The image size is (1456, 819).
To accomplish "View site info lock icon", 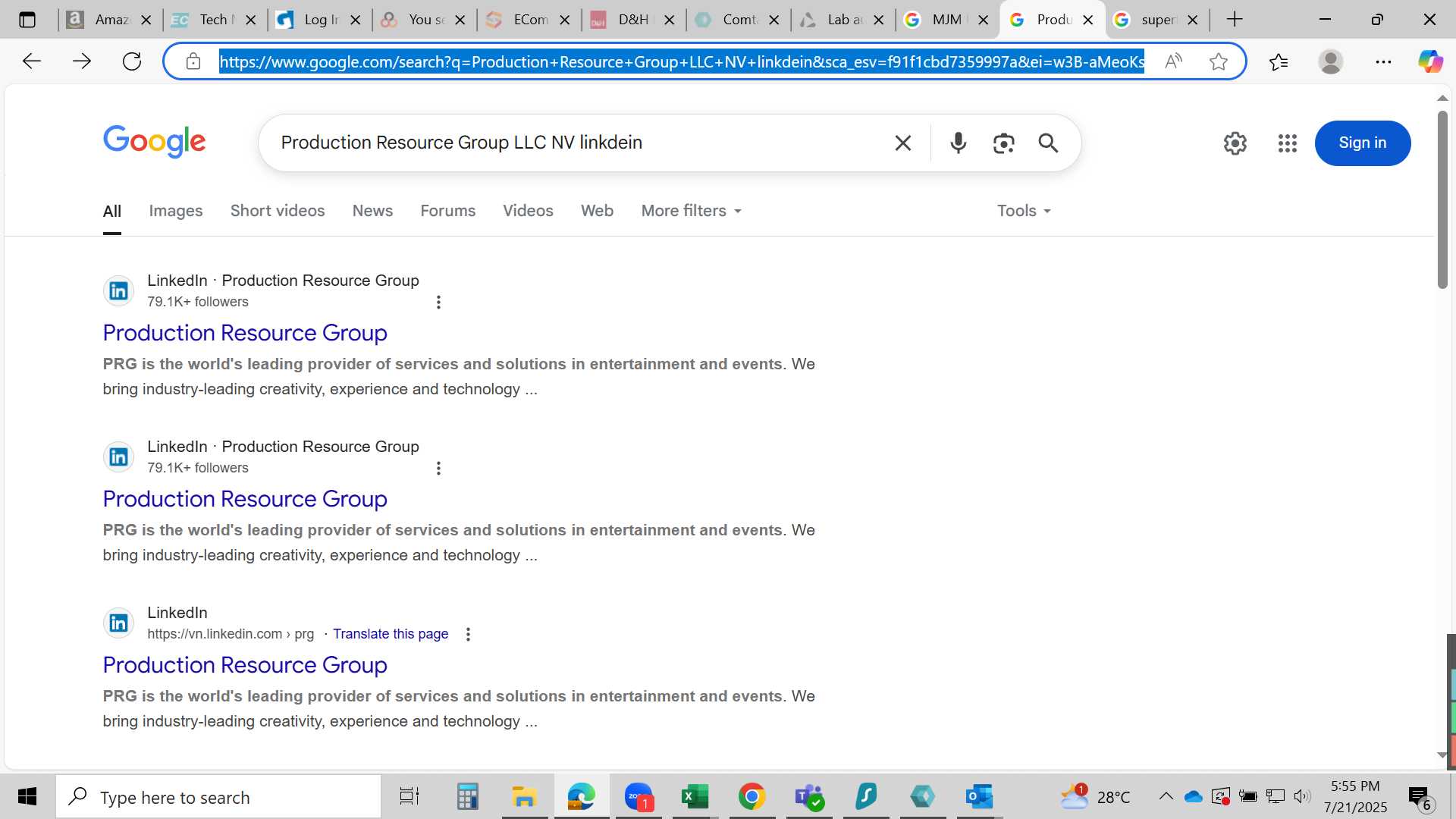I will (193, 61).
